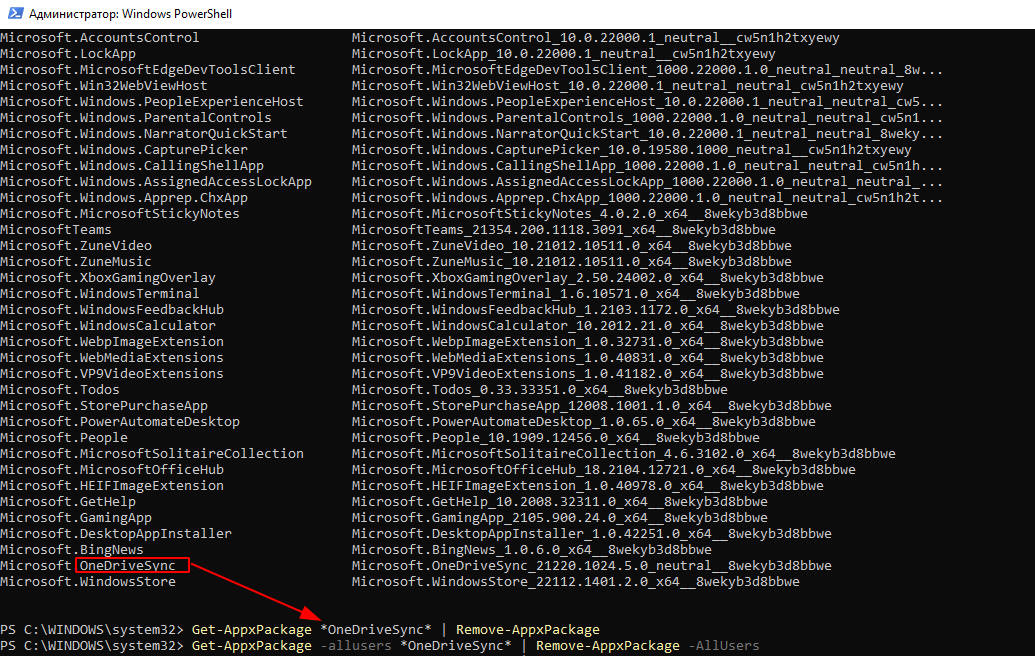Select the Microsoft.People name entry
1035x656 pixels.
tap(64, 438)
